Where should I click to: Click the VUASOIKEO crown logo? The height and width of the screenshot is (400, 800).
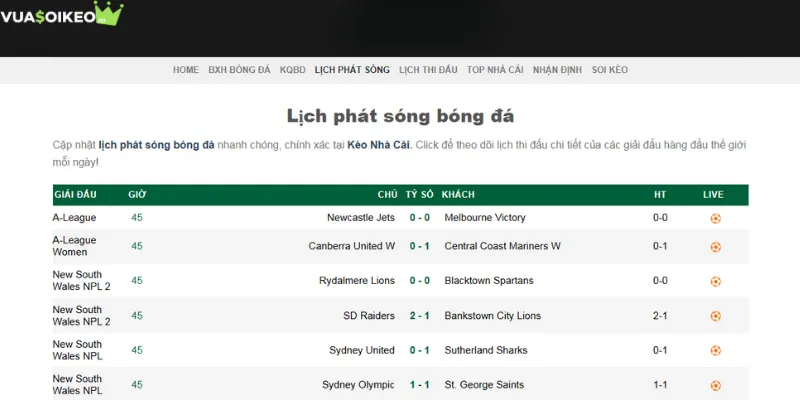62,14
